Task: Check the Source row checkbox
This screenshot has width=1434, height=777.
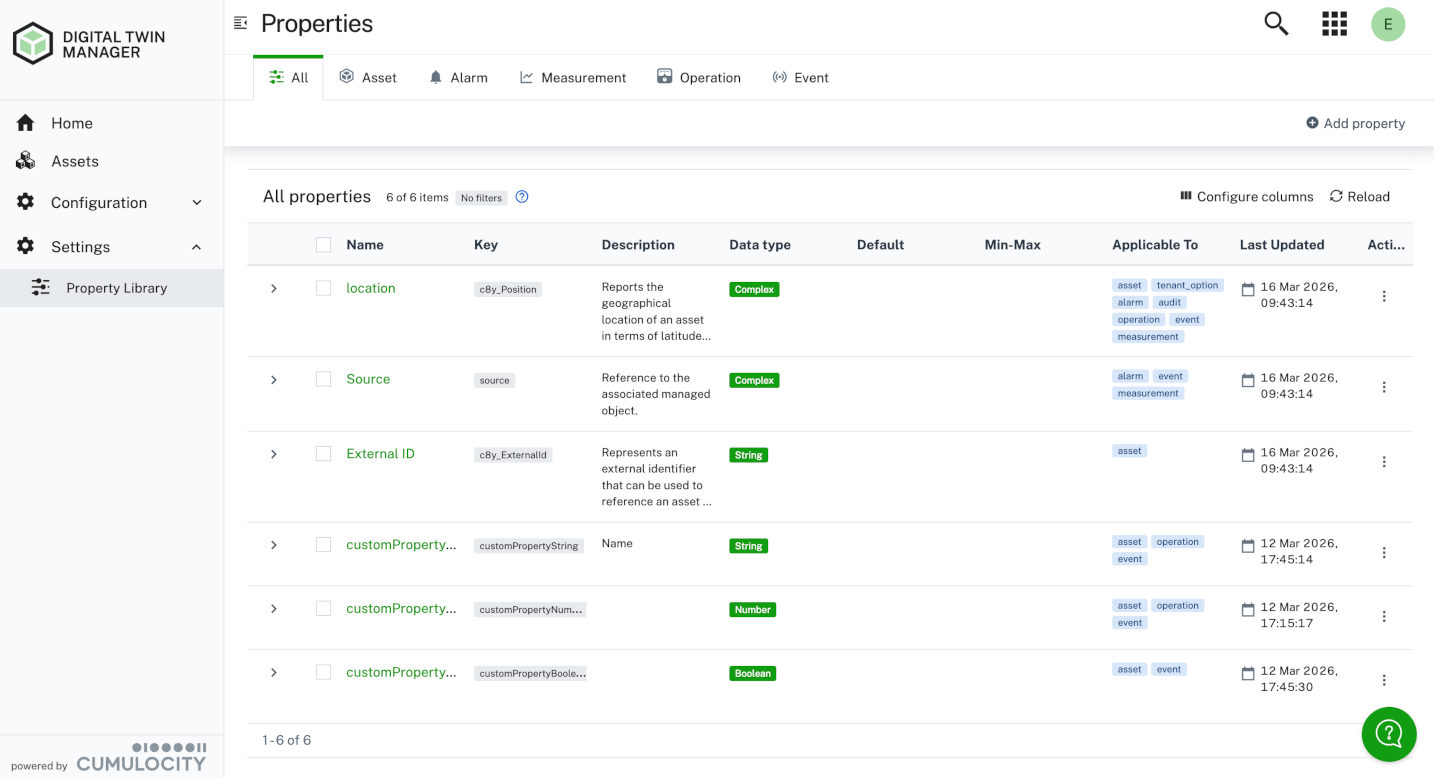Action: (x=323, y=379)
